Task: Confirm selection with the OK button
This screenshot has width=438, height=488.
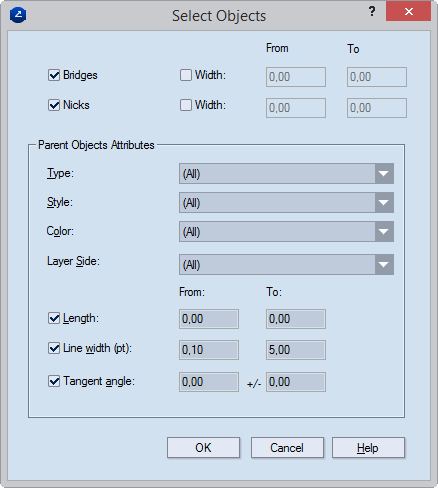Action: 203,448
